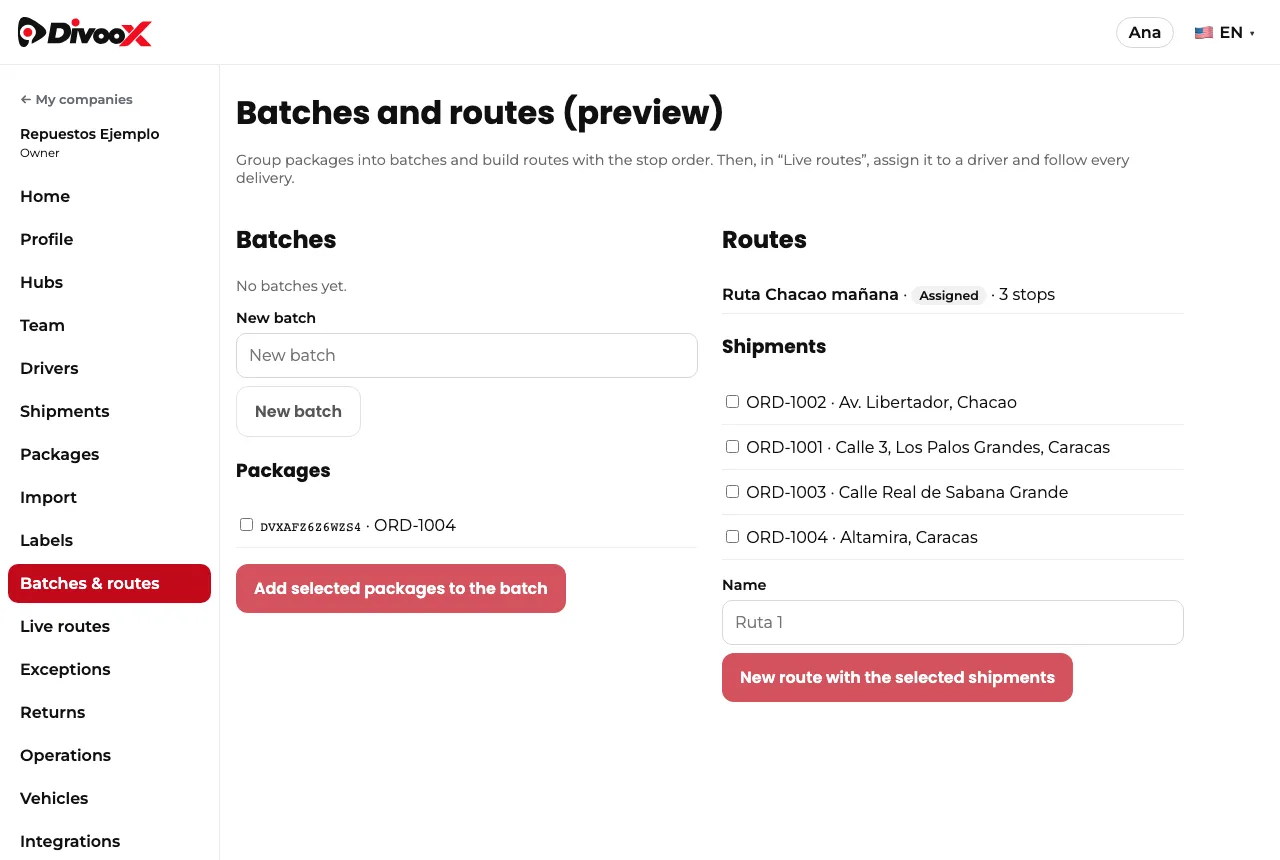
Task: Check the ORD-1003 Sabana Grande shipment
Action: 732,491
